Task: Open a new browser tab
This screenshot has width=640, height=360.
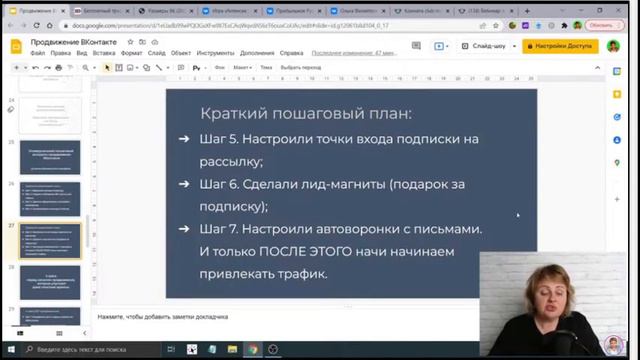Action: (x=527, y=11)
